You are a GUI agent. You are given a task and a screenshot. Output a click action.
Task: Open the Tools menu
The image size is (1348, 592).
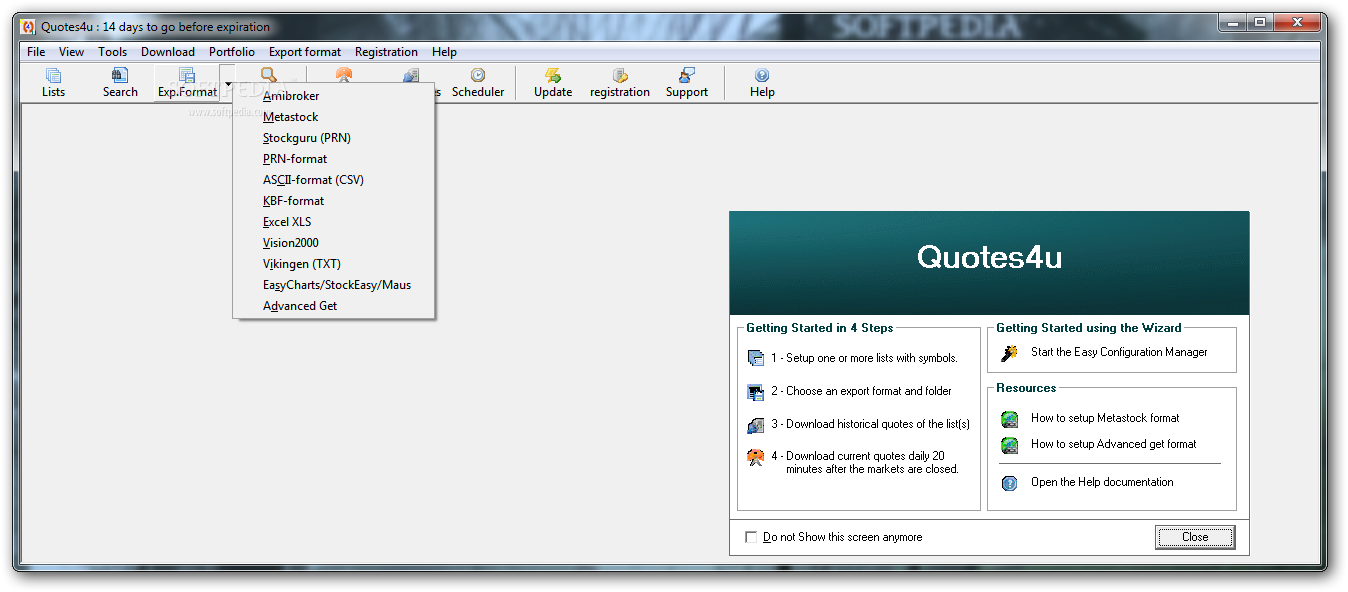(x=112, y=52)
